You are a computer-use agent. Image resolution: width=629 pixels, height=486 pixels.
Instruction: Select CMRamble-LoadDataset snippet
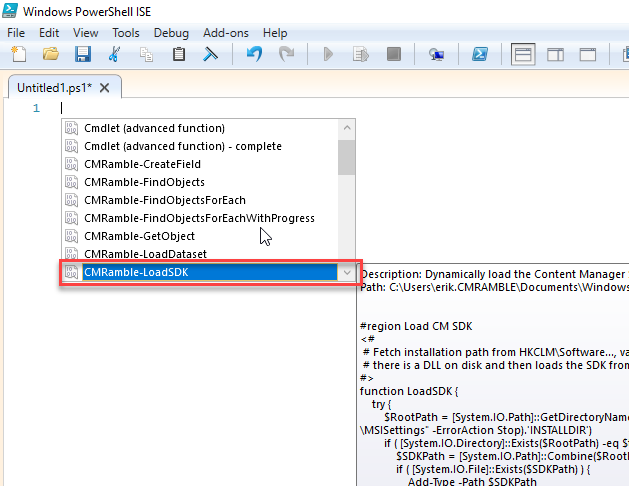coord(145,254)
